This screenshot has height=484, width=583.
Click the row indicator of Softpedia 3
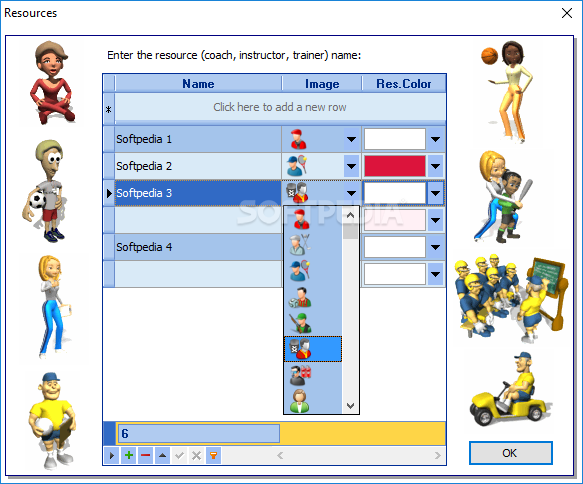pyautogui.click(x=109, y=193)
